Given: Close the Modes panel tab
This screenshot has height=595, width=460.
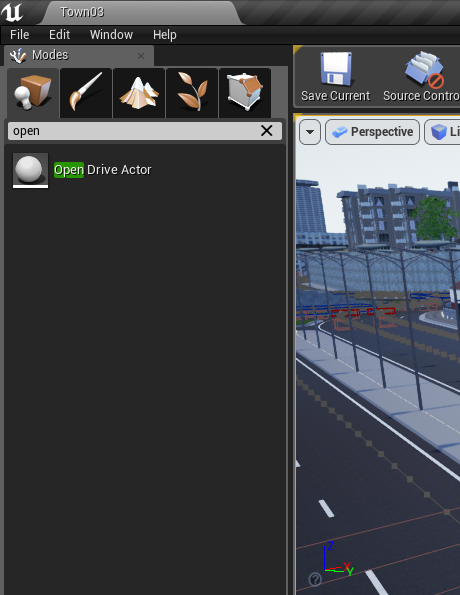Looking at the screenshot, I should pyautogui.click(x=141, y=56).
